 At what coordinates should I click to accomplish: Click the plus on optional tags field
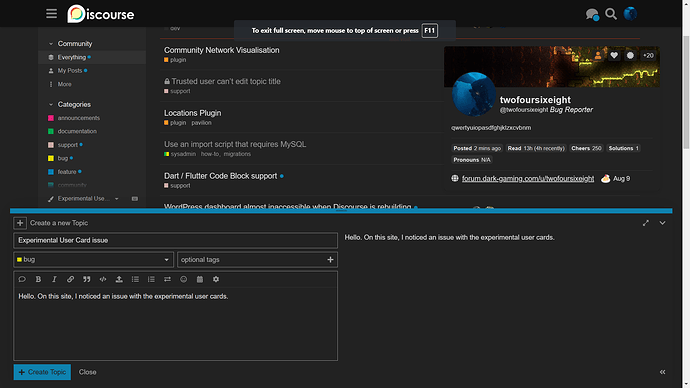click(x=330, y=260)
